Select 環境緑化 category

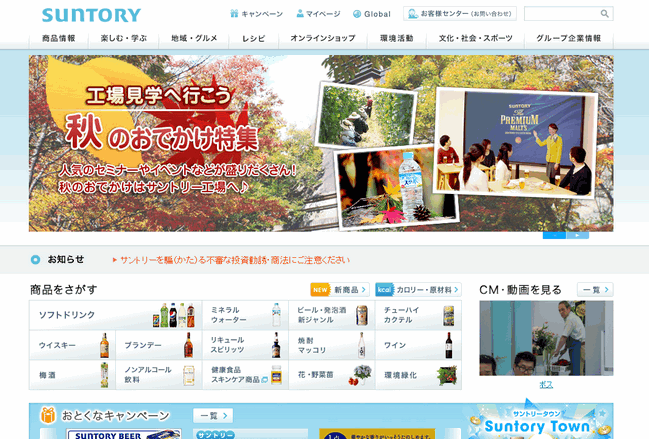point(418,375)
